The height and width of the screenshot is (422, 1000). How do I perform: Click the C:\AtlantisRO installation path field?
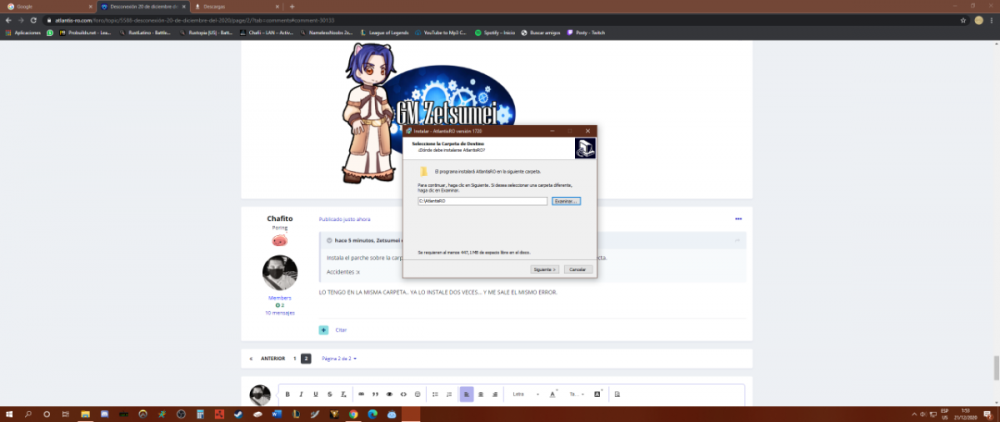click(482, 201)
